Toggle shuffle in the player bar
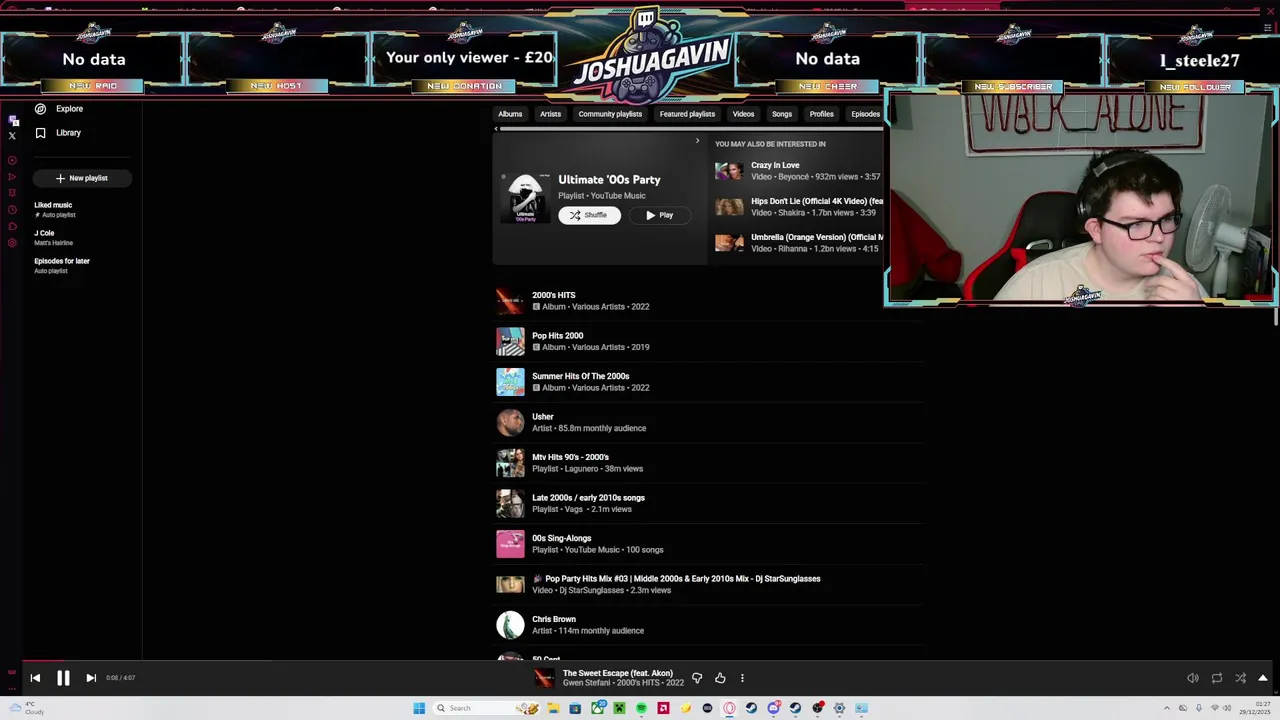 click(x=1240, y=678)
